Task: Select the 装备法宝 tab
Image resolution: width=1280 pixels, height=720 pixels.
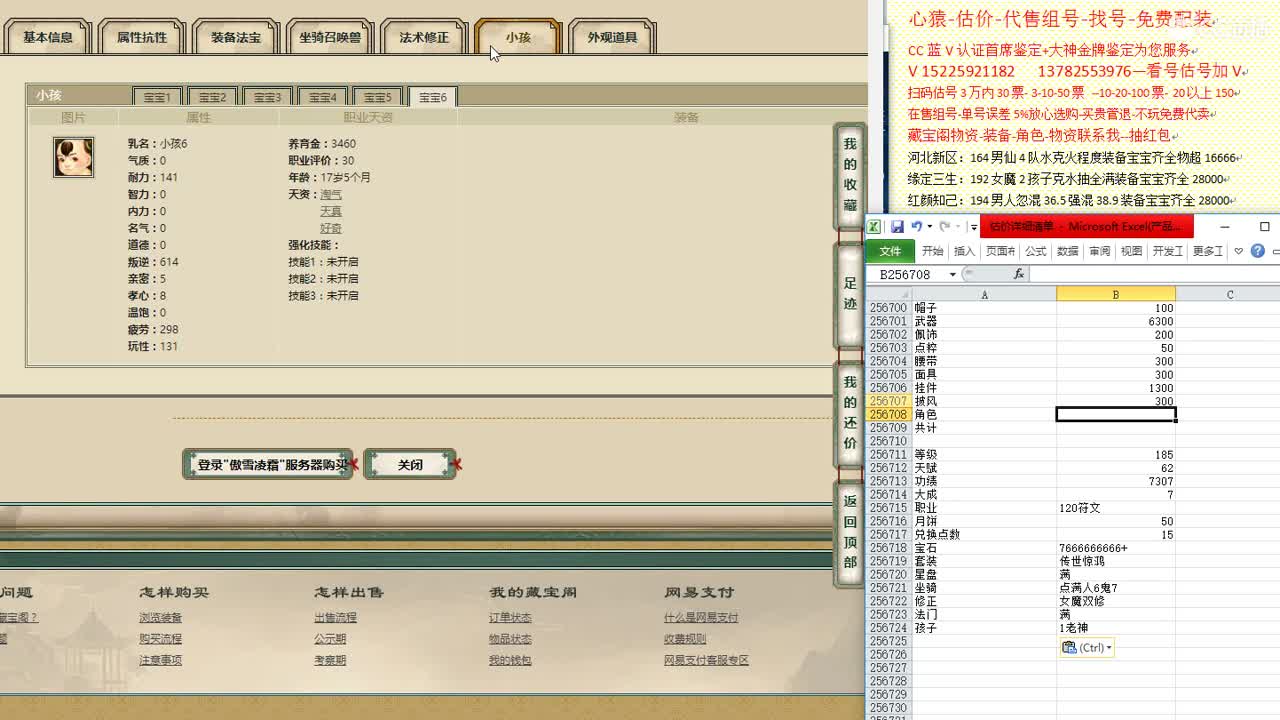Action: (236, 37)
